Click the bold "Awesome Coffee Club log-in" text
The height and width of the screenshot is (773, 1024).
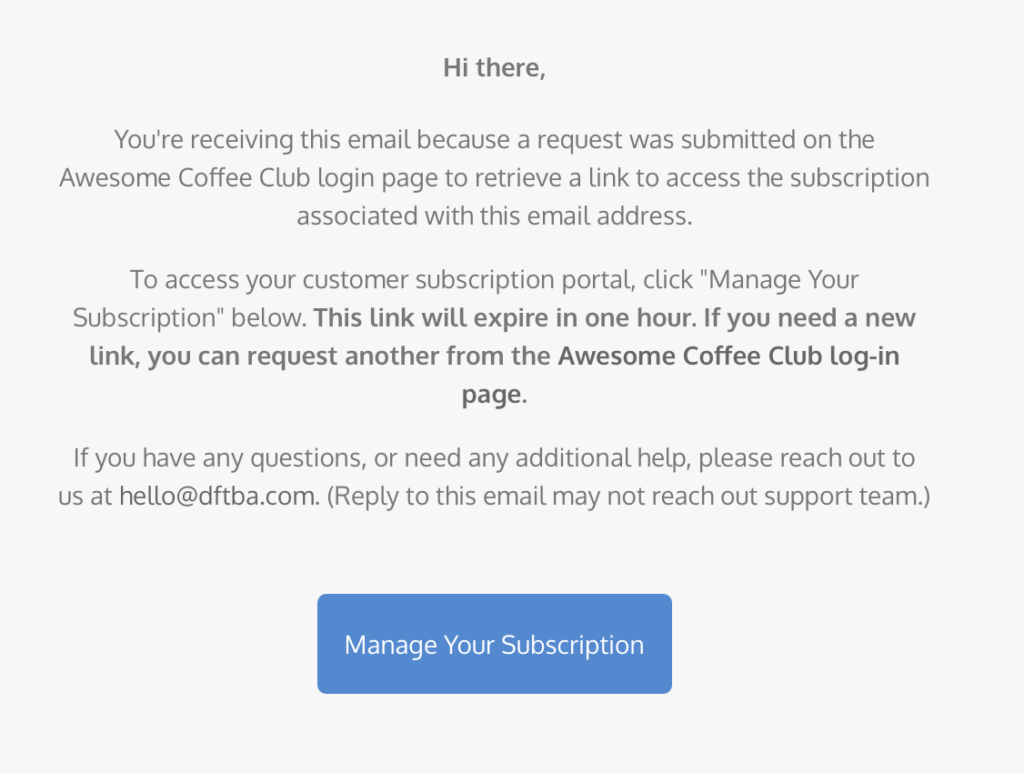pyautogui.click(x=728, y=356)
